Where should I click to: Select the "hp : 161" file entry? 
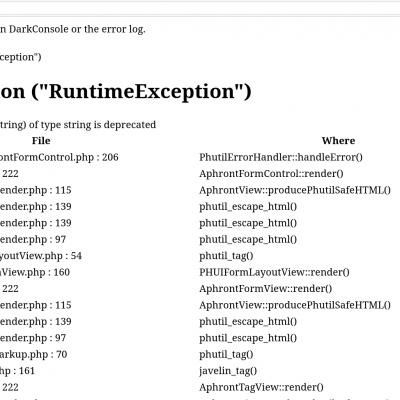click(x=17, y=371)
